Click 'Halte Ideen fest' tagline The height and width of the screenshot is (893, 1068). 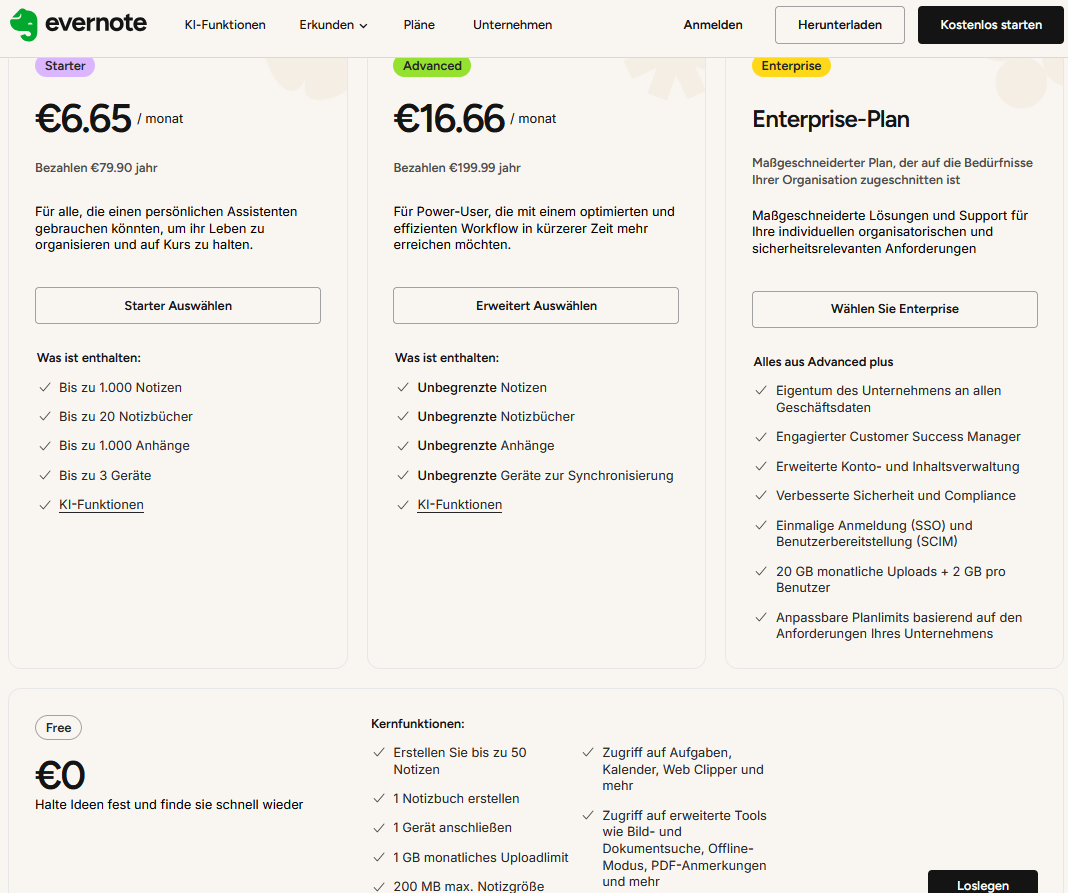point(169,804)
